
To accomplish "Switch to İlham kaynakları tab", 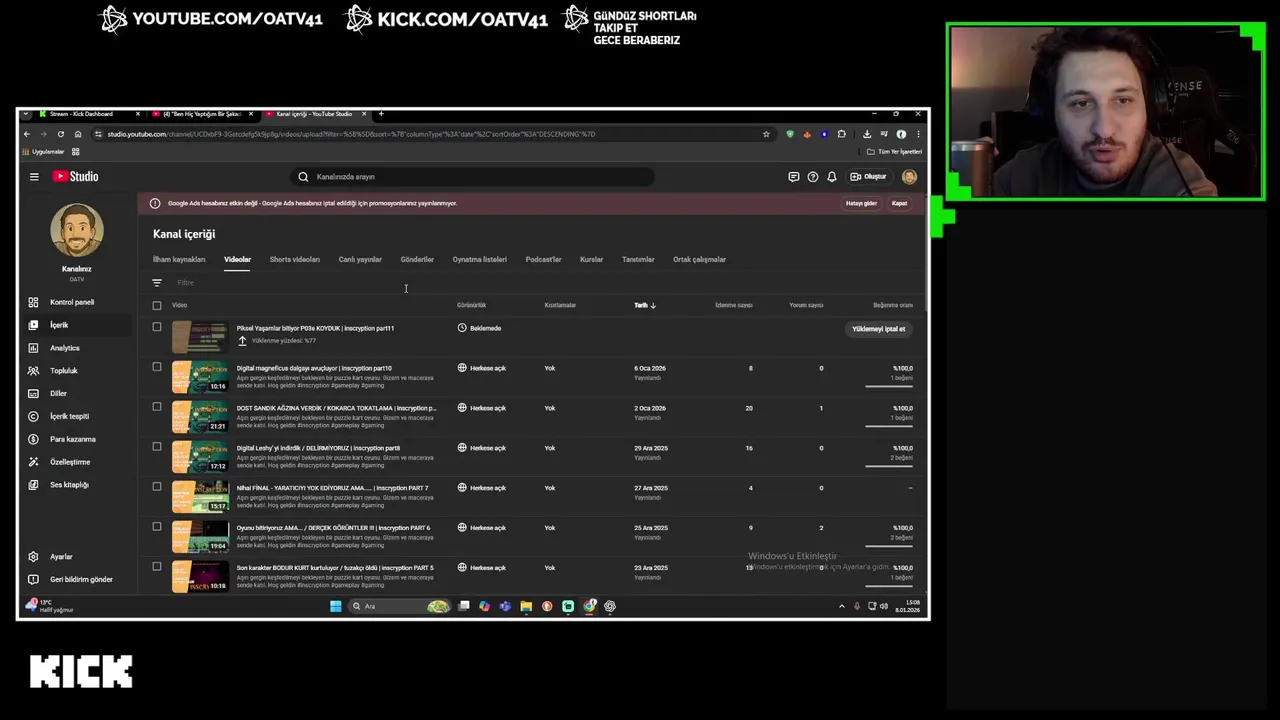I will (179, 260).
